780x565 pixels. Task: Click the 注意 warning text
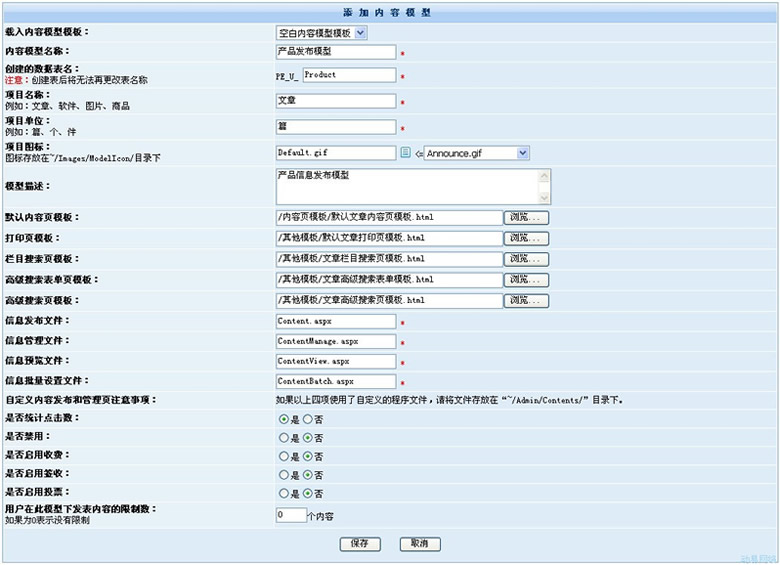click(x=14, y=80)
